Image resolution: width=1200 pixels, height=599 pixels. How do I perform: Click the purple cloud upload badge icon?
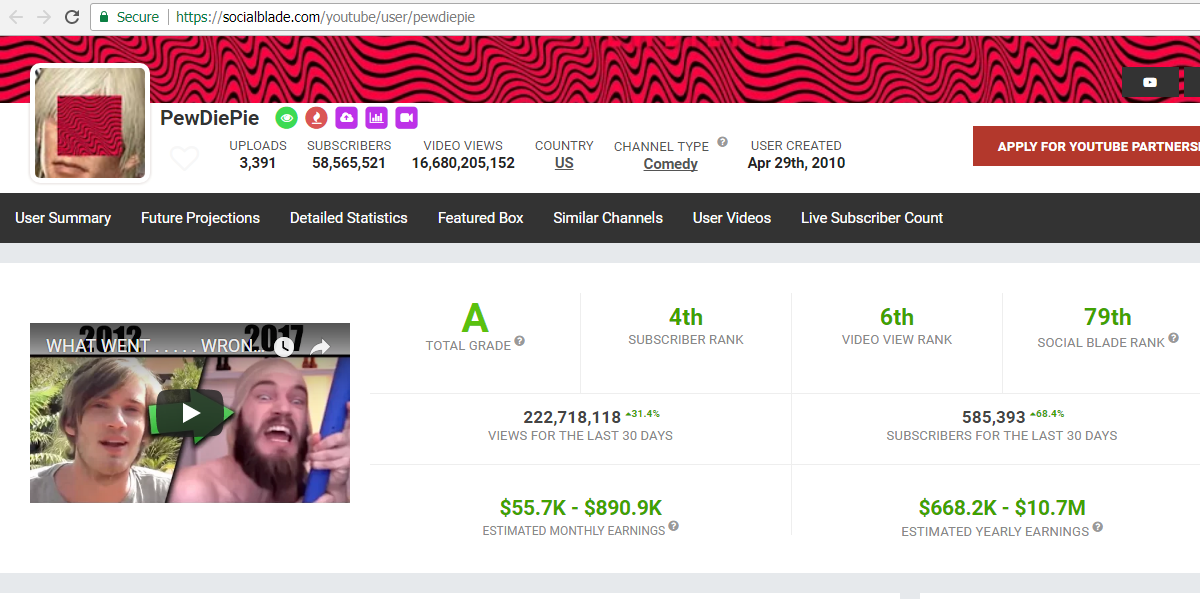coord(346,118)
